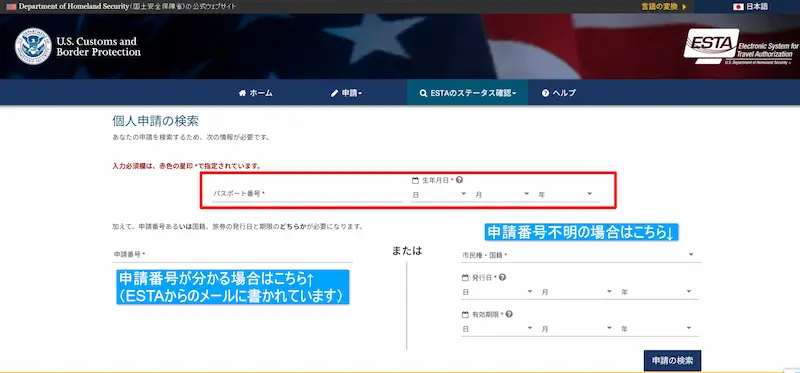Click the 個人申請の検索 heading
This screenshot has height=373, width=800.
(x=156, y=121)
